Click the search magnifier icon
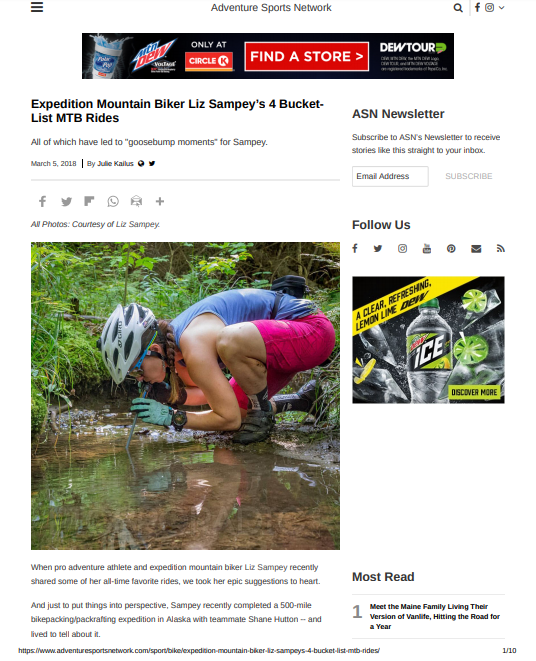The image size is (536, 661). (458, 8)
